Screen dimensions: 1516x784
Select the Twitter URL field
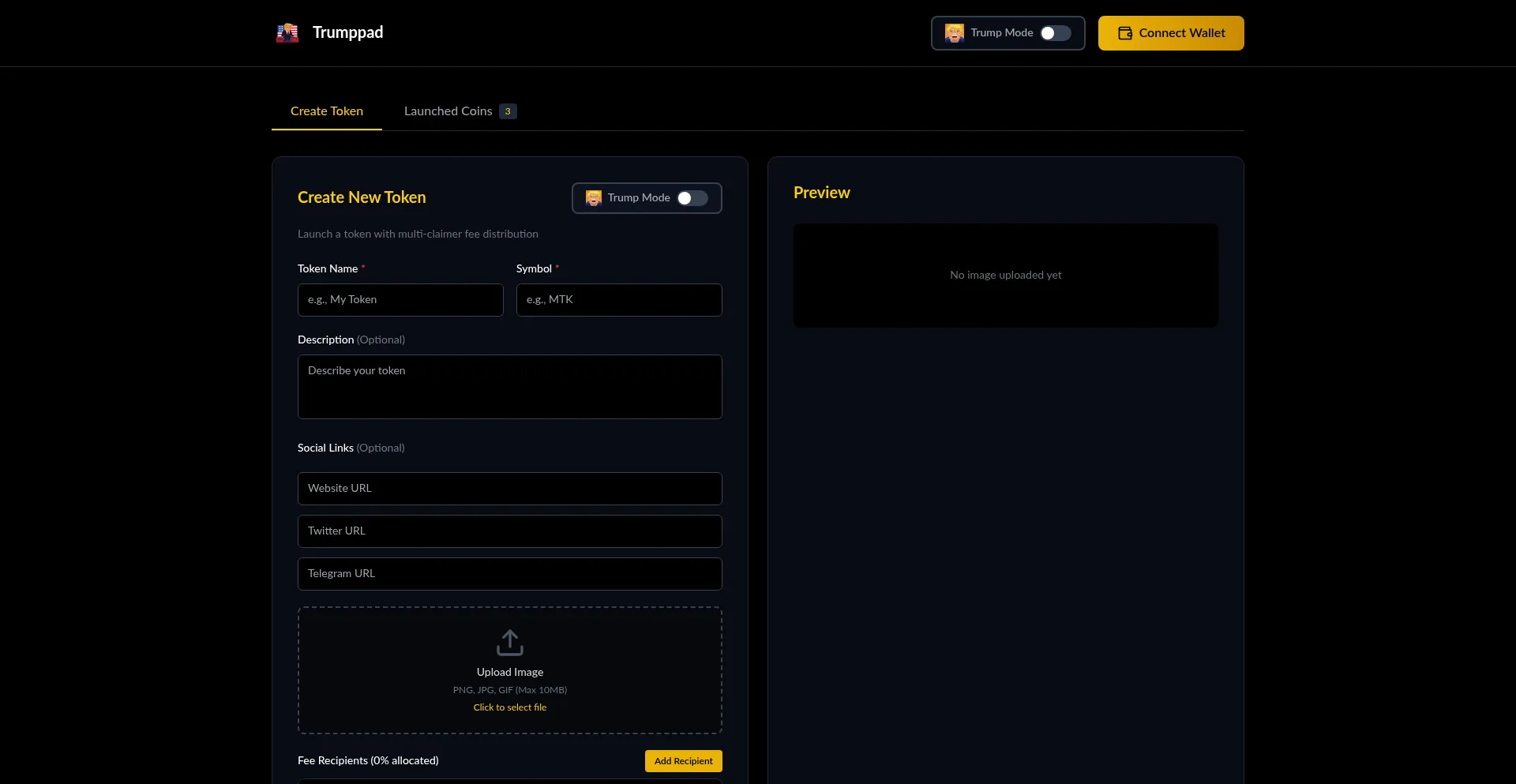[x=510, y=531]
